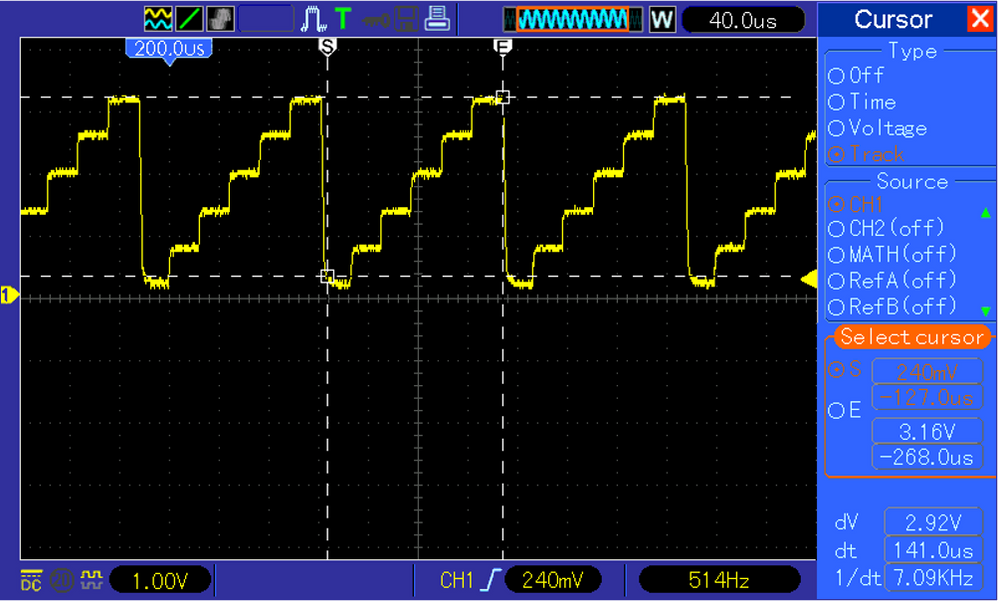Click the dual waveform display icon
Screen dimensions: 999x604
[x=158, y=19]
